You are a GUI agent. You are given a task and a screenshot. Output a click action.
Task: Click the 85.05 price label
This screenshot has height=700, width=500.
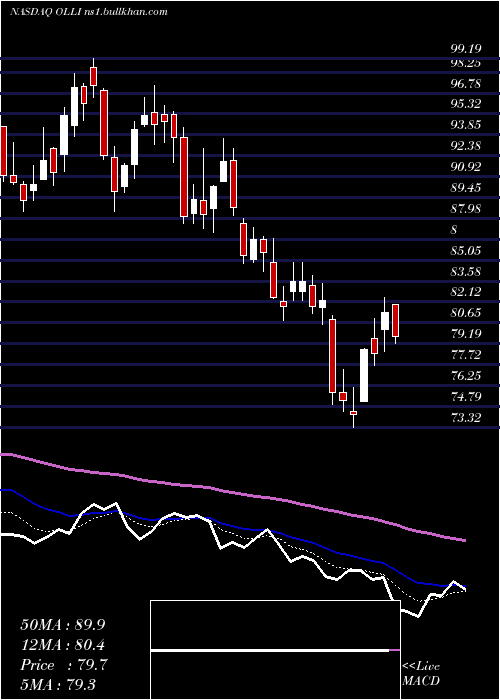466,250
